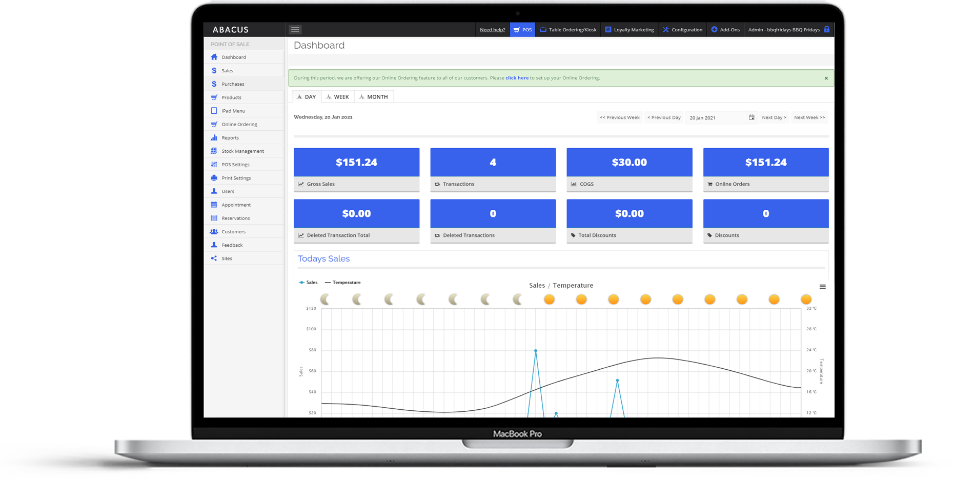Switch to the WEEK tab

tap(338, 97)
